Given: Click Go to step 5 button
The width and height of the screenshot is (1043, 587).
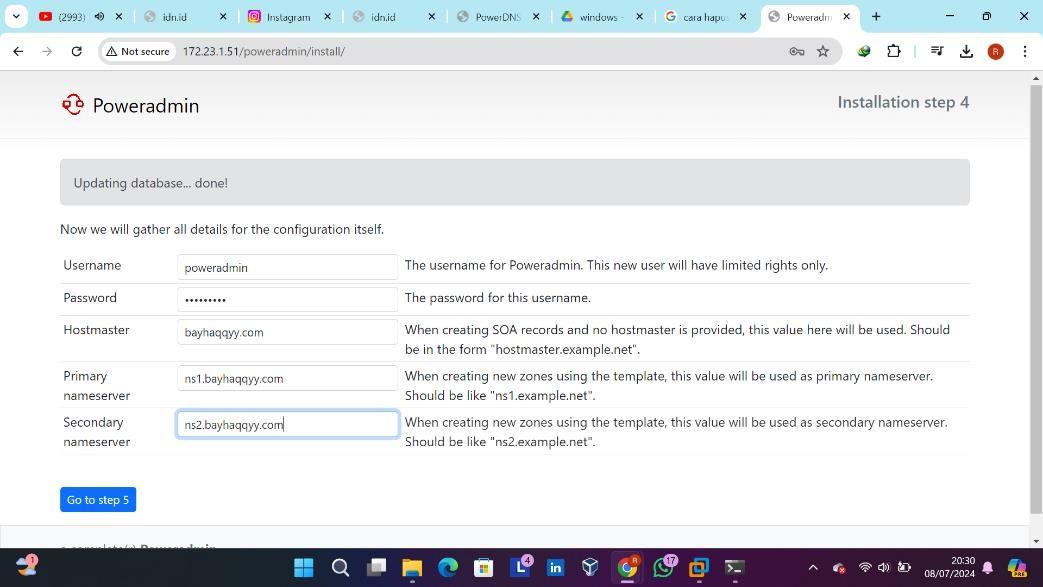Looking at the screenshot, I should 98,500.
